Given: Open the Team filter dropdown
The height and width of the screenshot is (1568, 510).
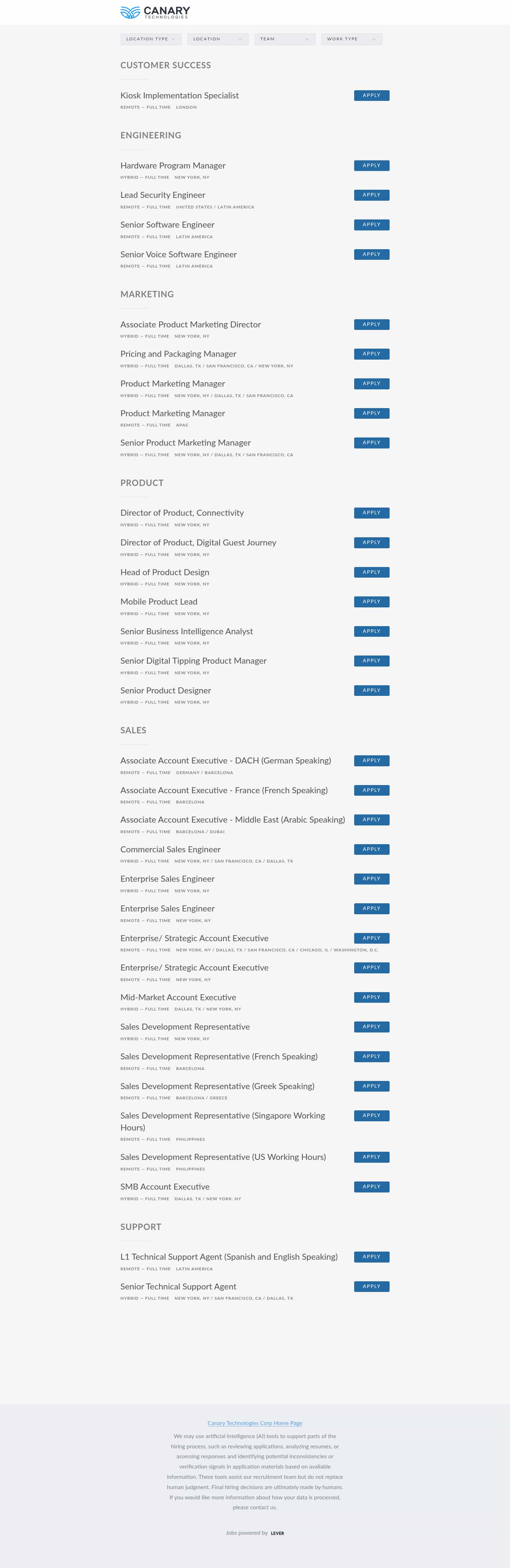Looking at the screenshot, I should (x=284, y=39).
